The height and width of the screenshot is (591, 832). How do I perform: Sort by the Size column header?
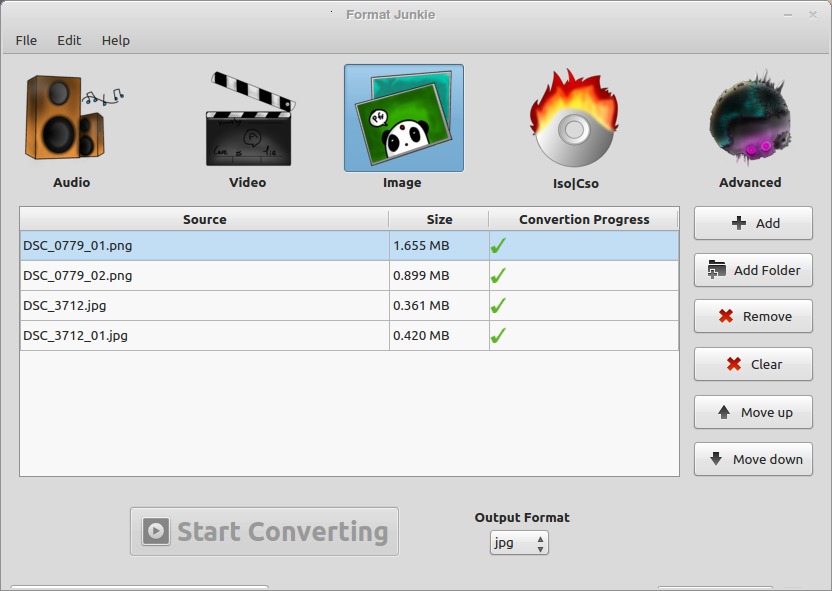point(439,219)
